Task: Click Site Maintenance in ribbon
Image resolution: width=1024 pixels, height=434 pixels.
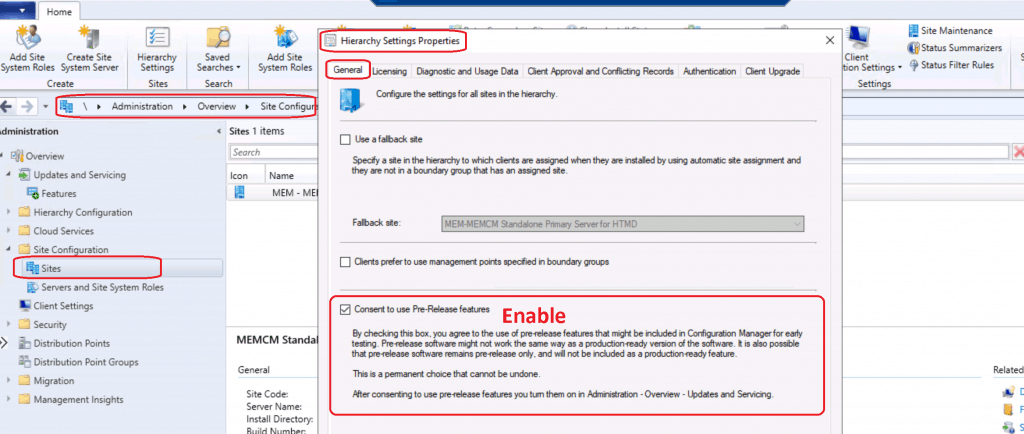Action: pos(950,31)
